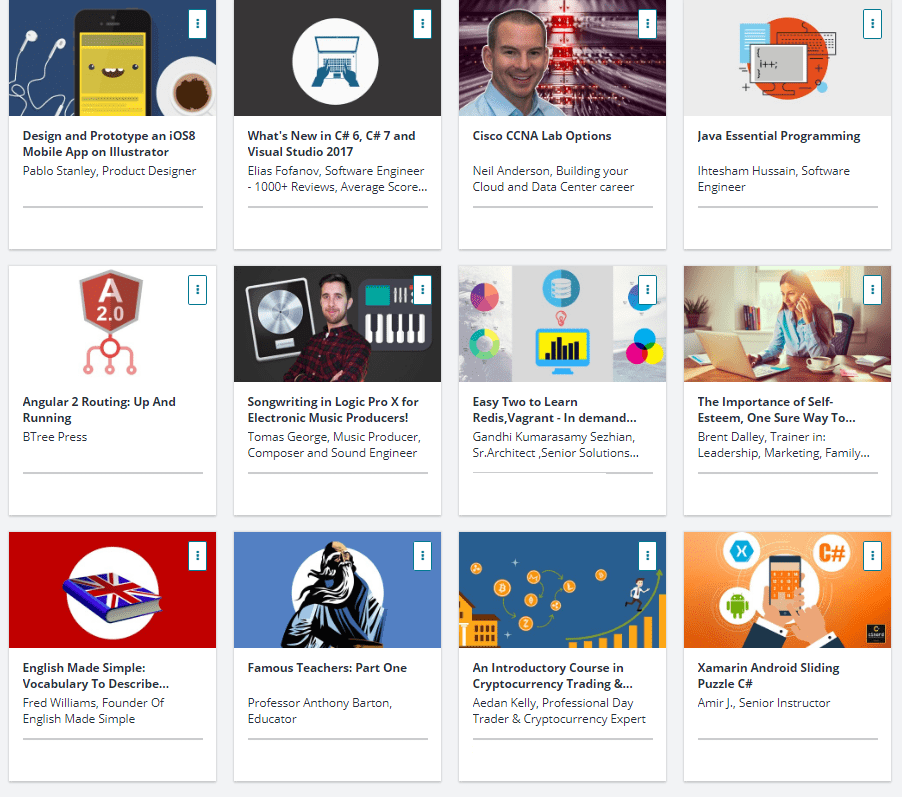Open Java Essential Programming course title

click(x=778, y=136)
